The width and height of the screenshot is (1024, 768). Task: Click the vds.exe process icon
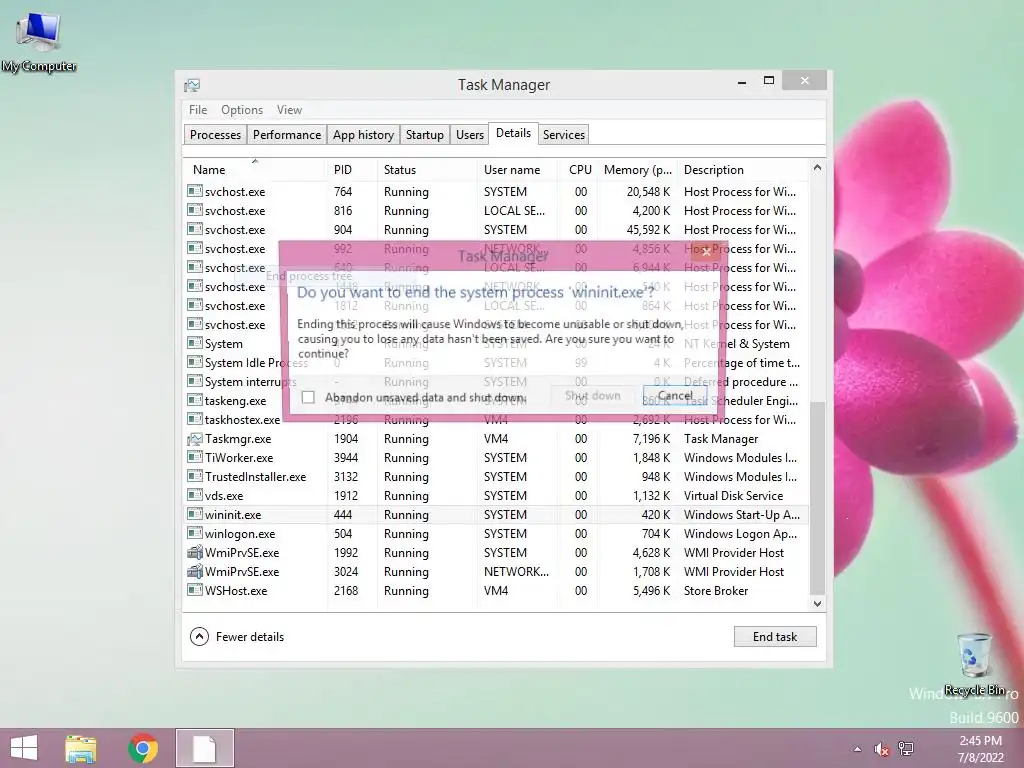coord(194,496)
